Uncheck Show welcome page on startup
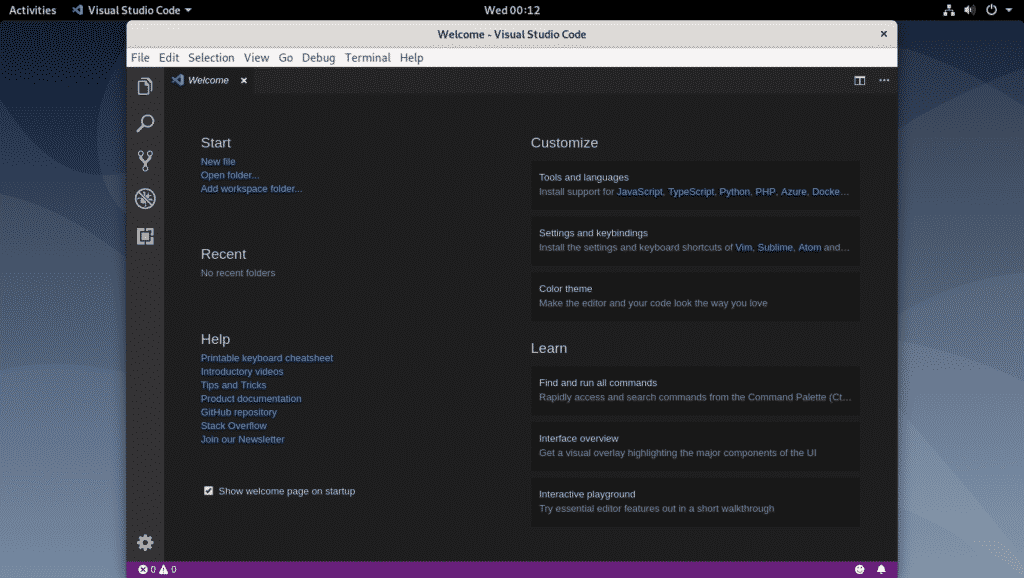The image size is (1024, 578). 209,491
